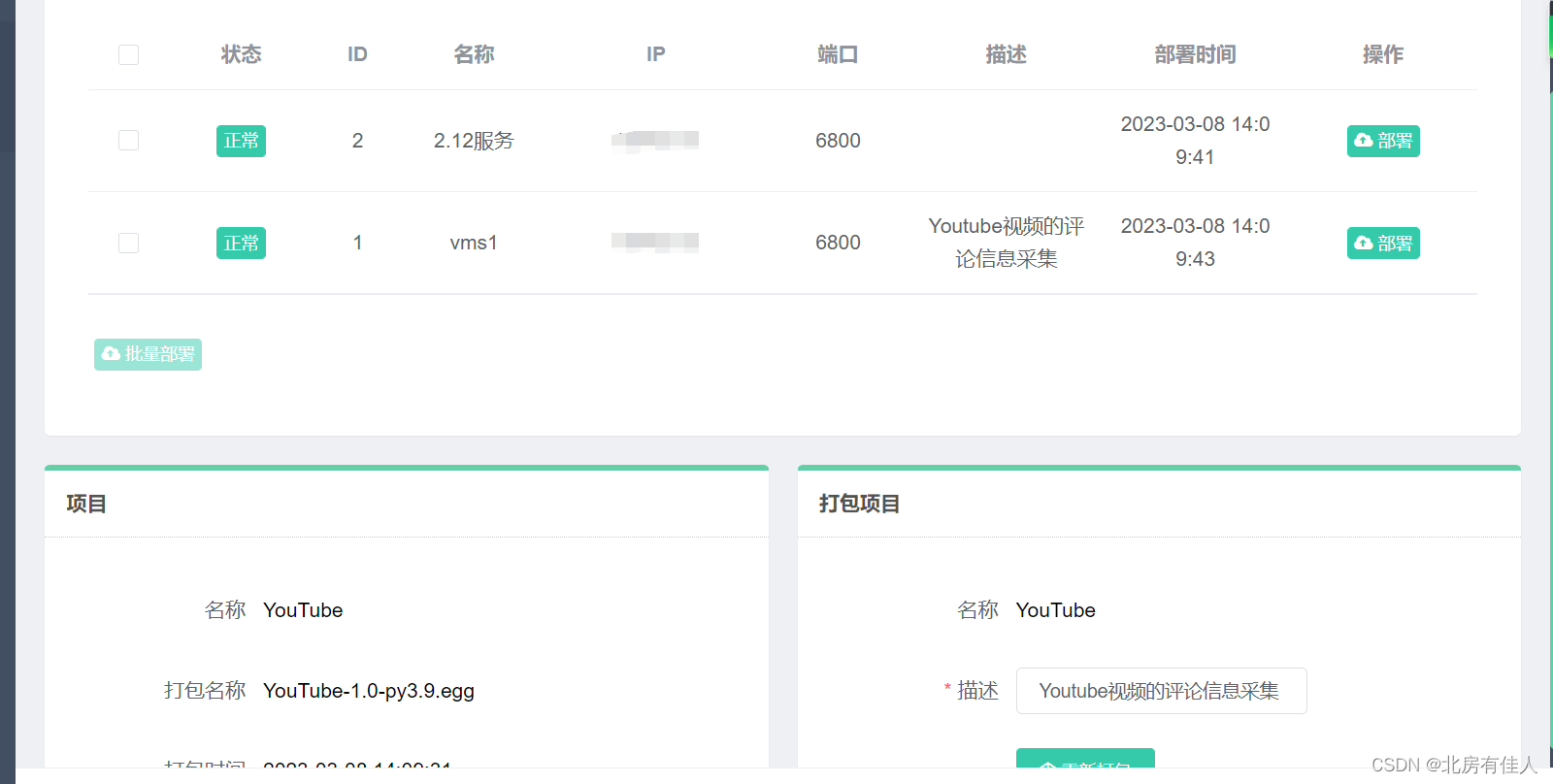
Task: Click the blurred IP cell of 2.12服务 row
Action: click(x=655, y=141)
